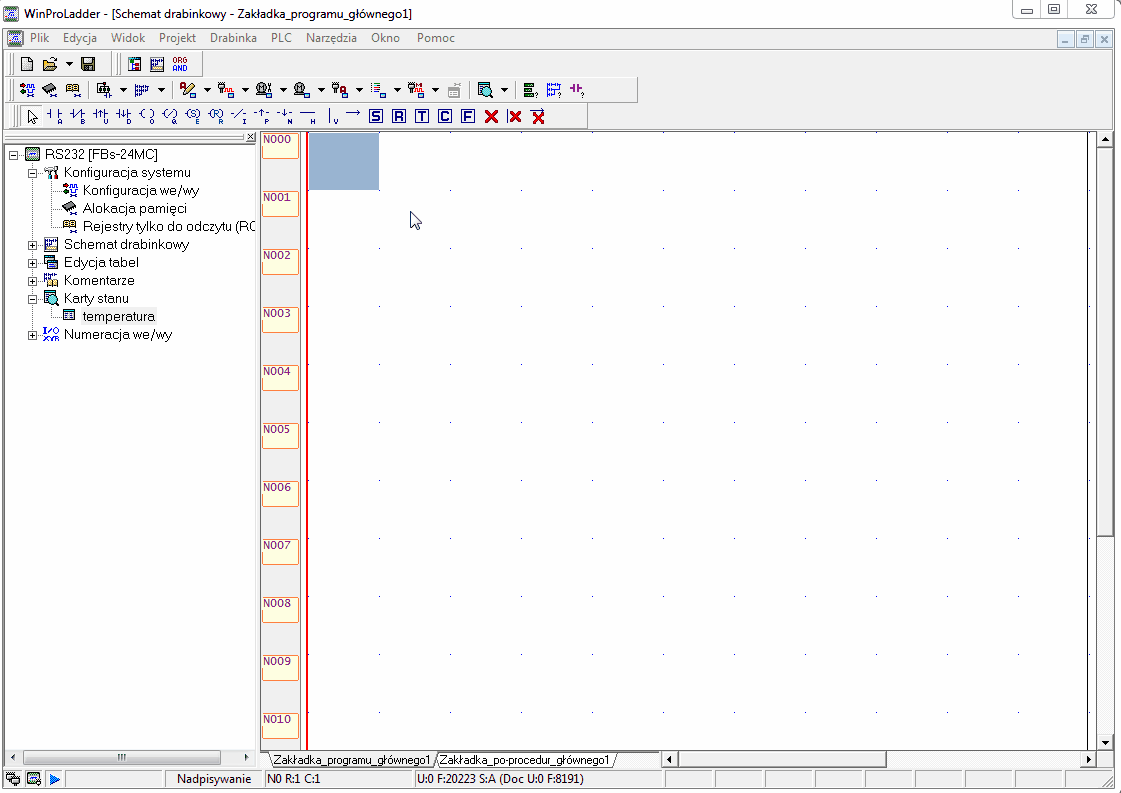Insert normally closed contact (B)
1121x793 pixels.
[x=78, y=117]
